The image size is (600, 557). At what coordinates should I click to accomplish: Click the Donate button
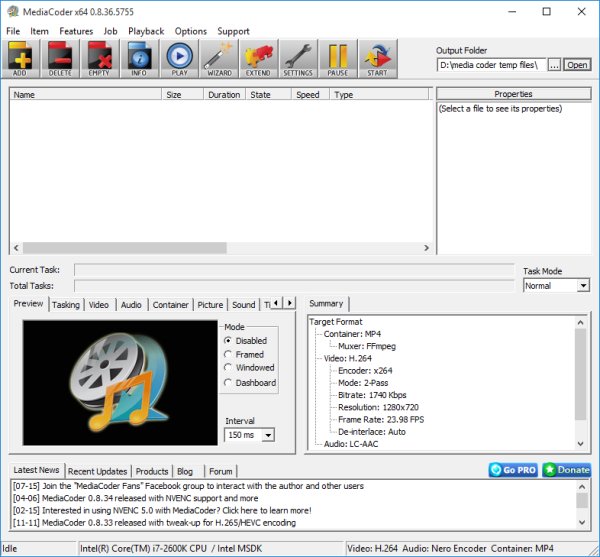(566, 470)
